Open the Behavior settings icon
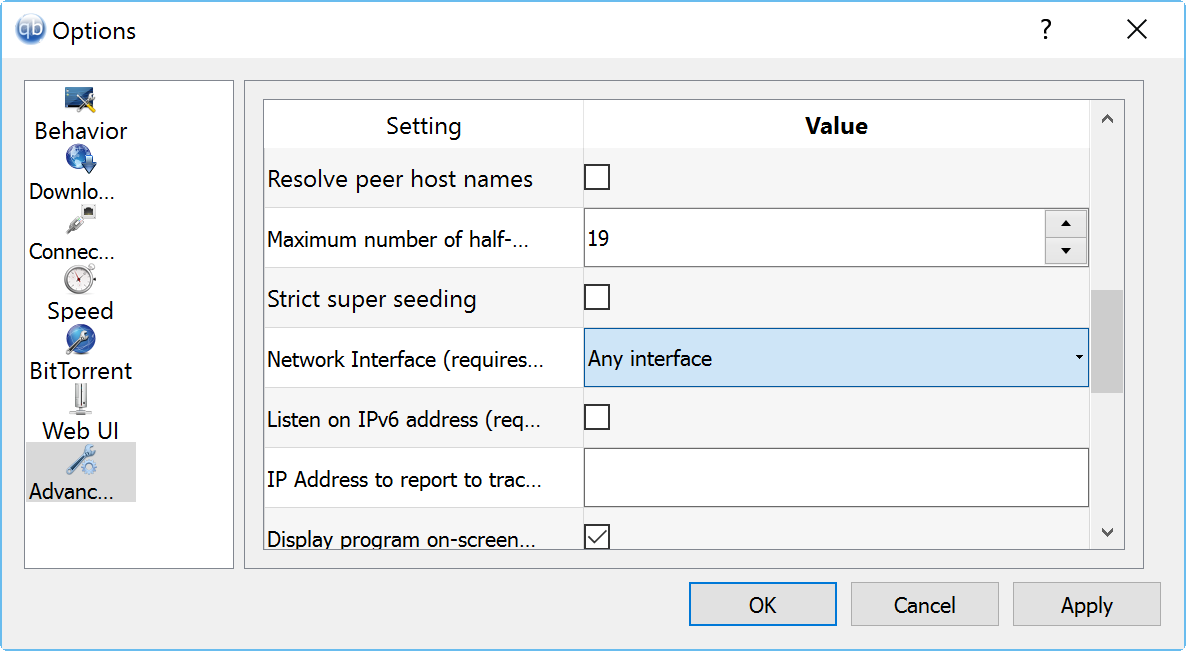The image size is (1186, 651). 80,99
